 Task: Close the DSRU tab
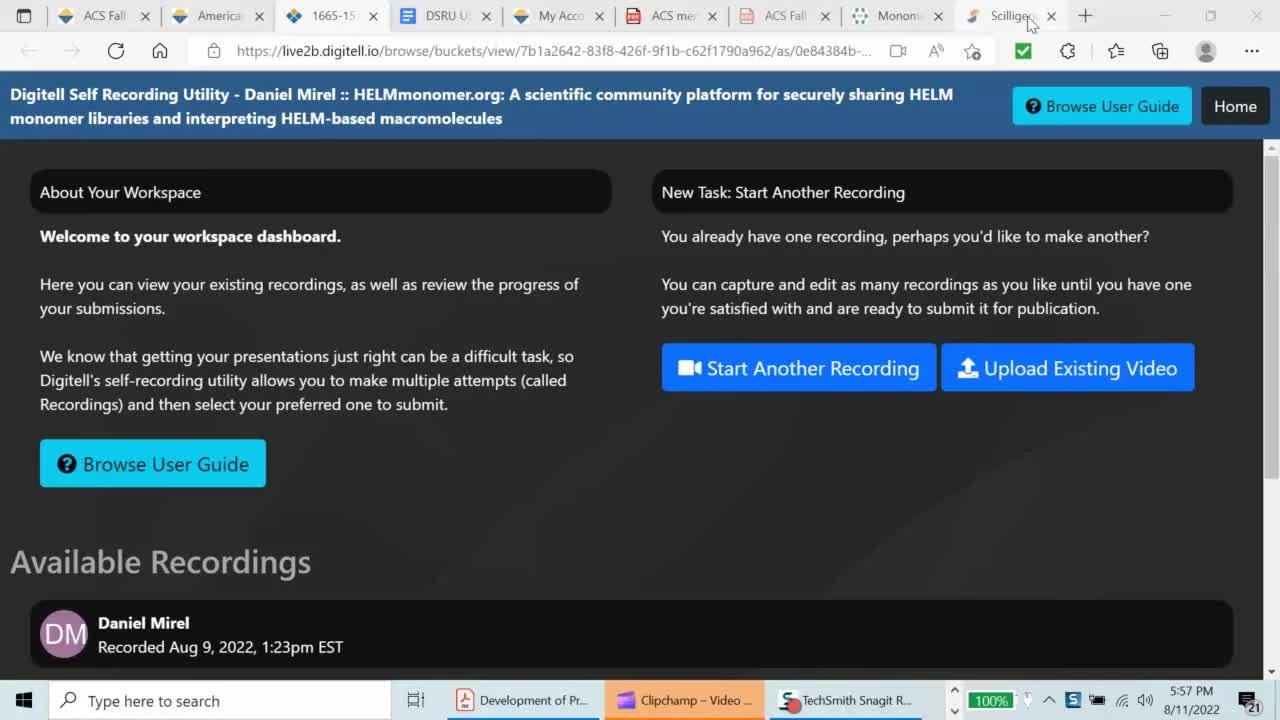[x=485, y=16]
